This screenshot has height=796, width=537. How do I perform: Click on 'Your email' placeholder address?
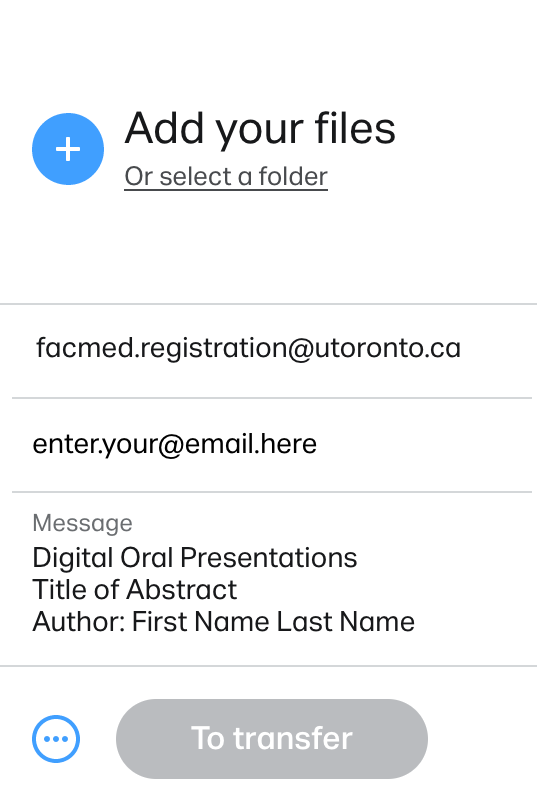(175, 445)
